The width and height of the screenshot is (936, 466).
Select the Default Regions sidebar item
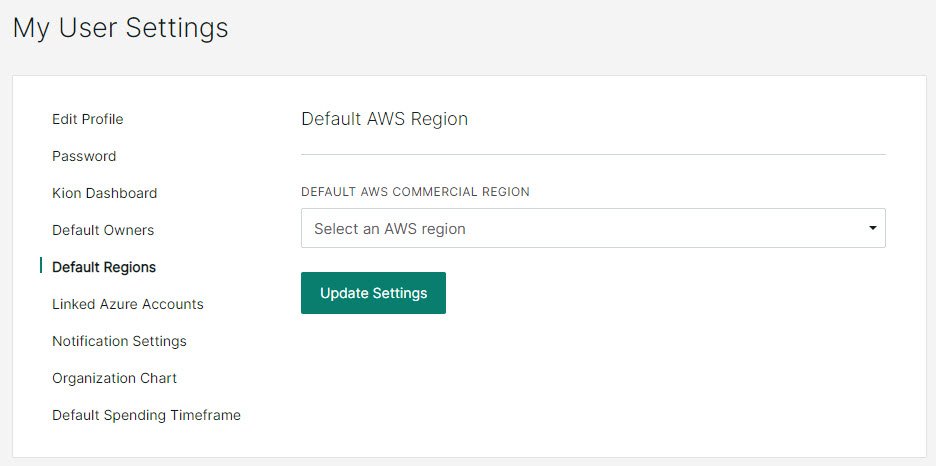pos(104,267)
